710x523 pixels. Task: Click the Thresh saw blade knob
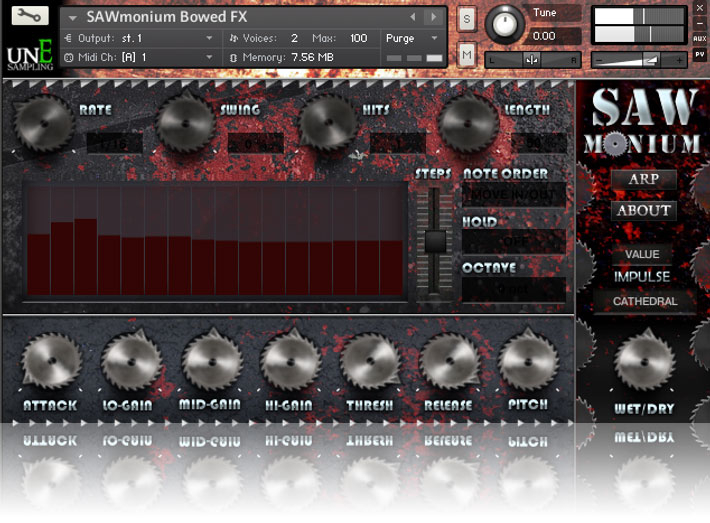[370, 361]
